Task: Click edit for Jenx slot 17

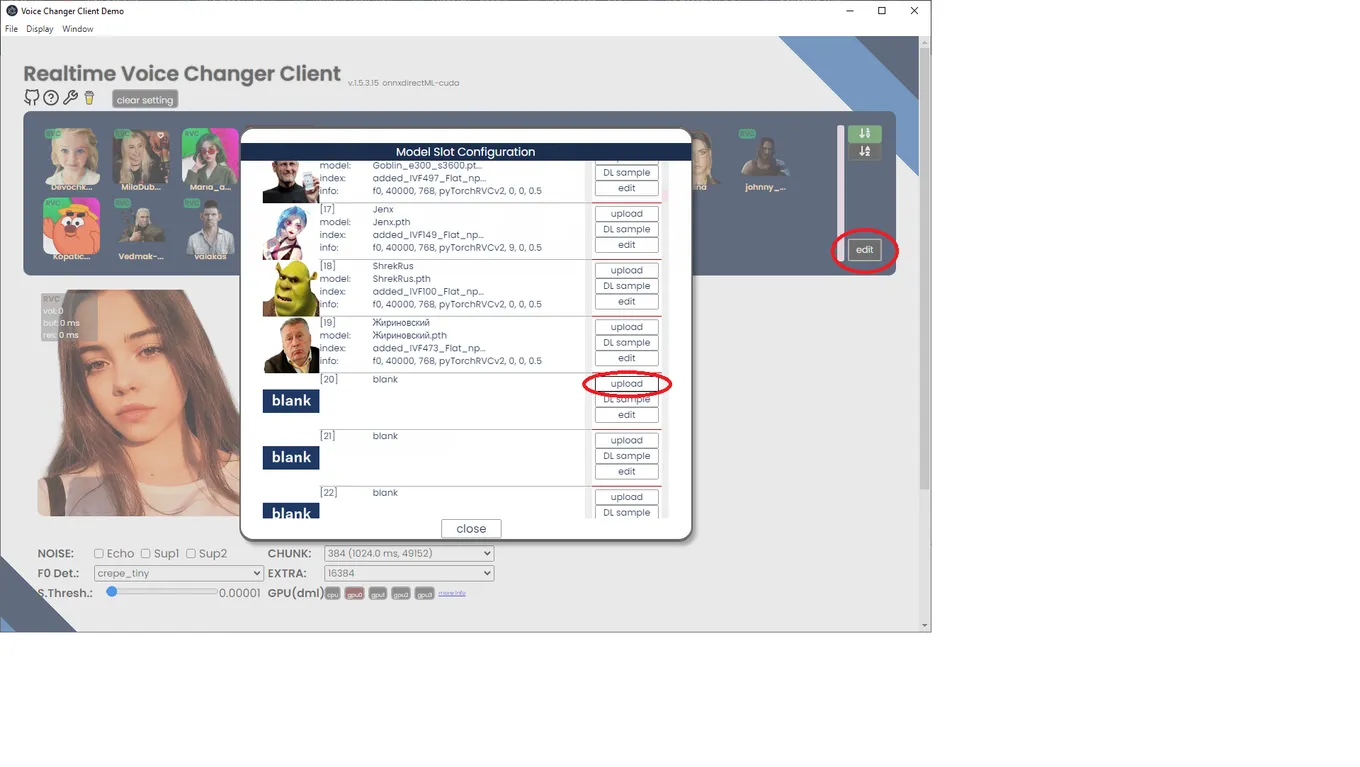Action: click(x=627, y=245)
